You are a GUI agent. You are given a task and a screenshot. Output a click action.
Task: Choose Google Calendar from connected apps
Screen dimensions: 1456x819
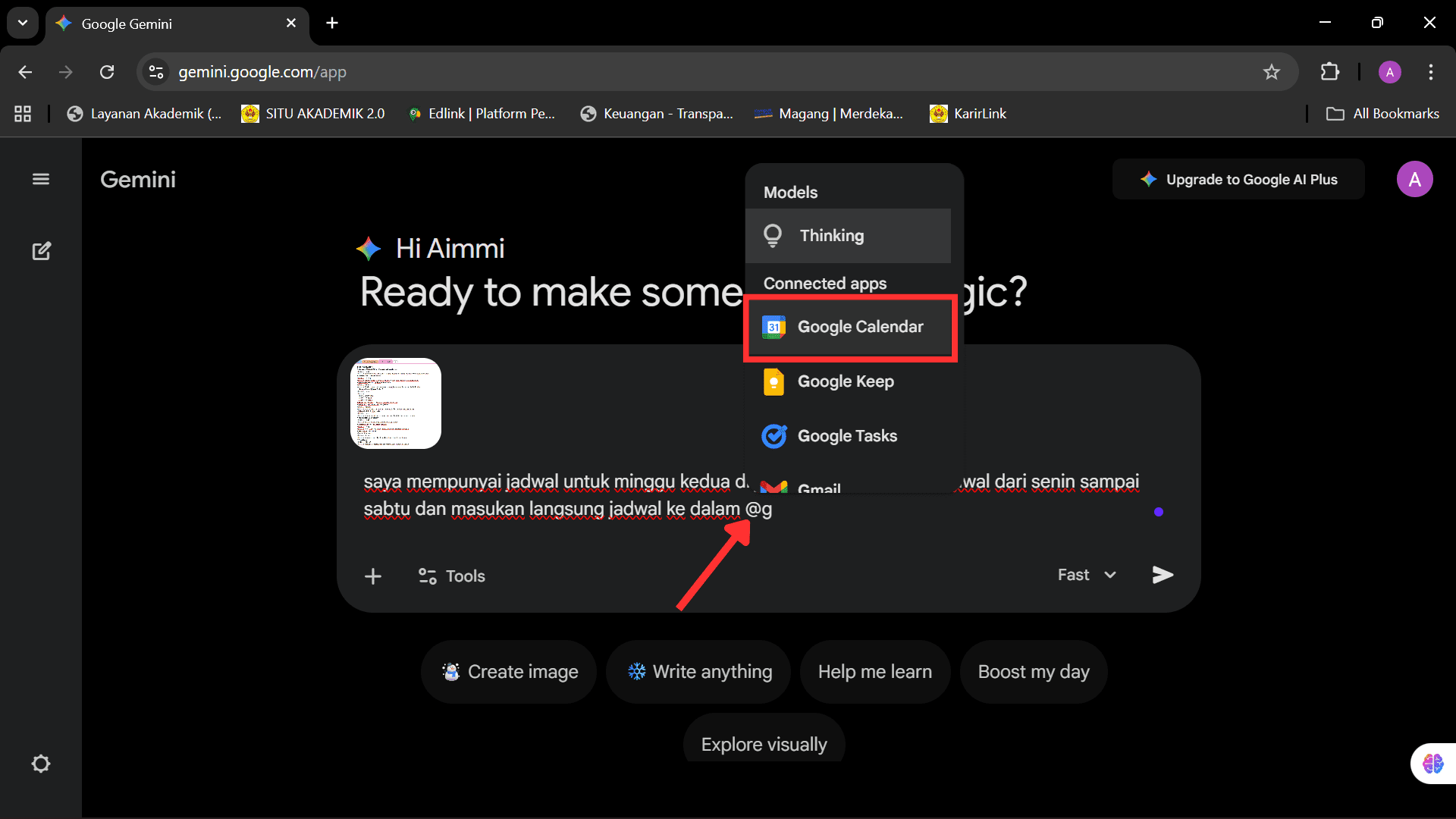(x=850, y=328)
